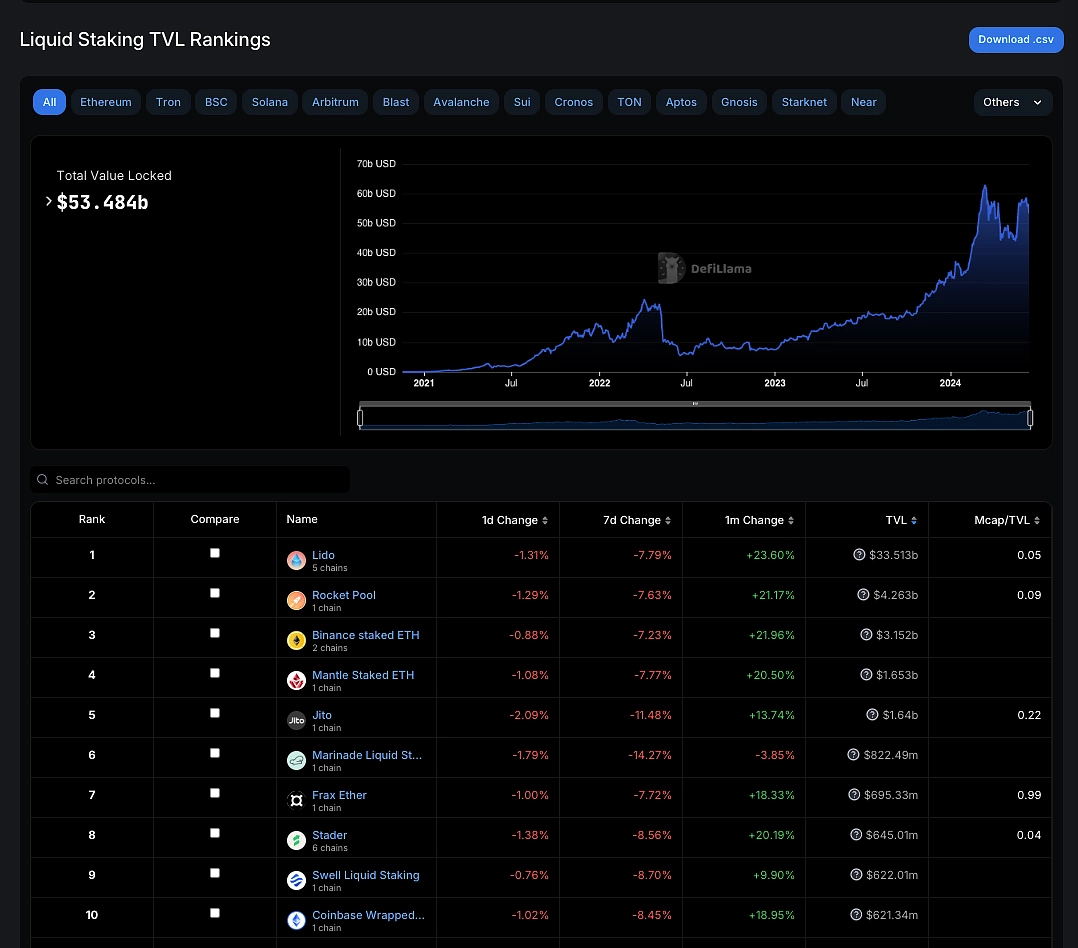Click the help icon beside $695.33m TVL

pos(854,794)
